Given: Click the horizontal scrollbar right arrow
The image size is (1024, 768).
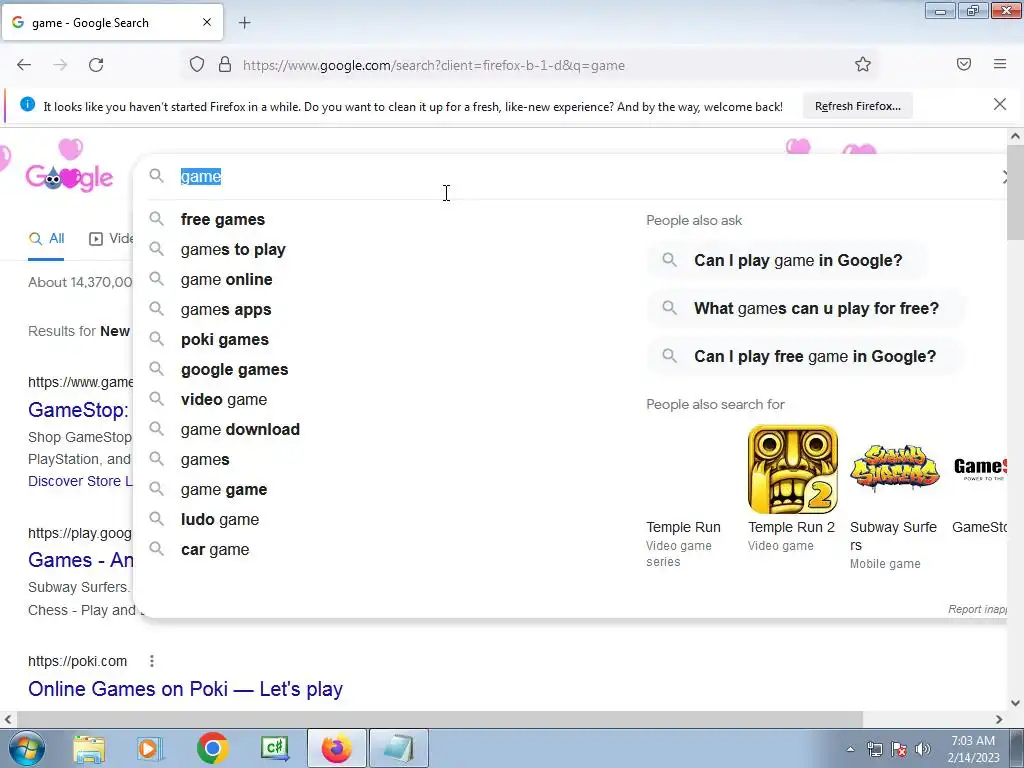Looking at the screenshot, I should tap(999, 719).
